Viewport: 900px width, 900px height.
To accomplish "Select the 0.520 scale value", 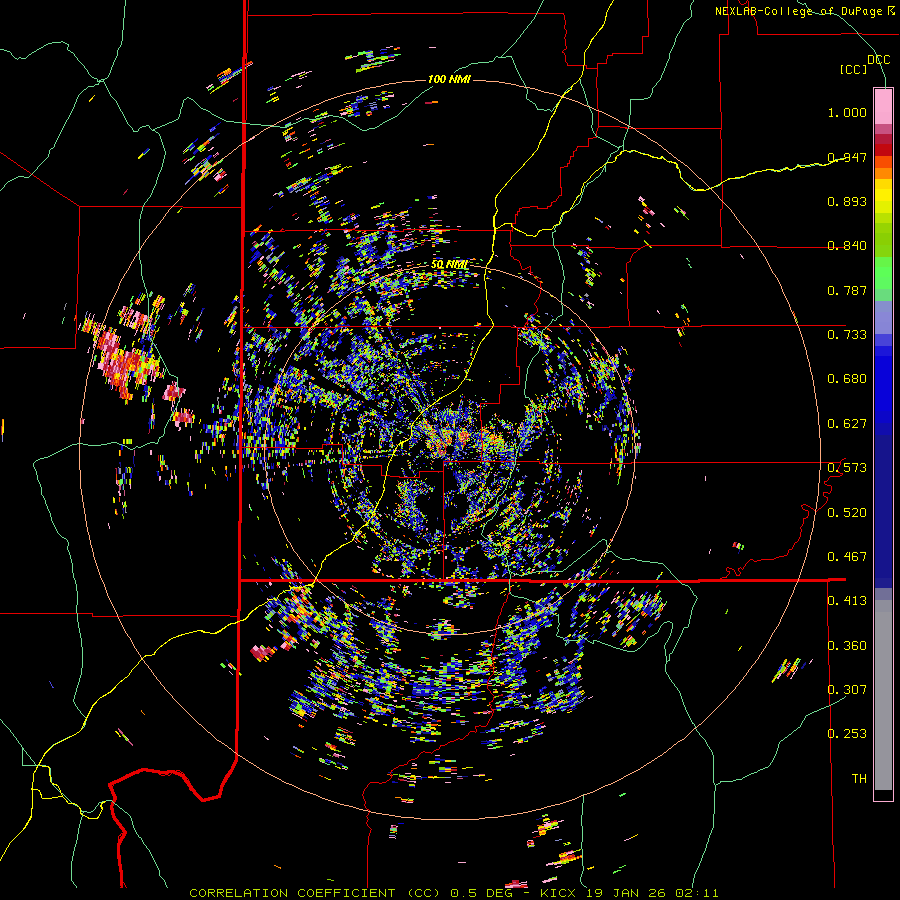I will pyautogui.click(x=847, y=513).
